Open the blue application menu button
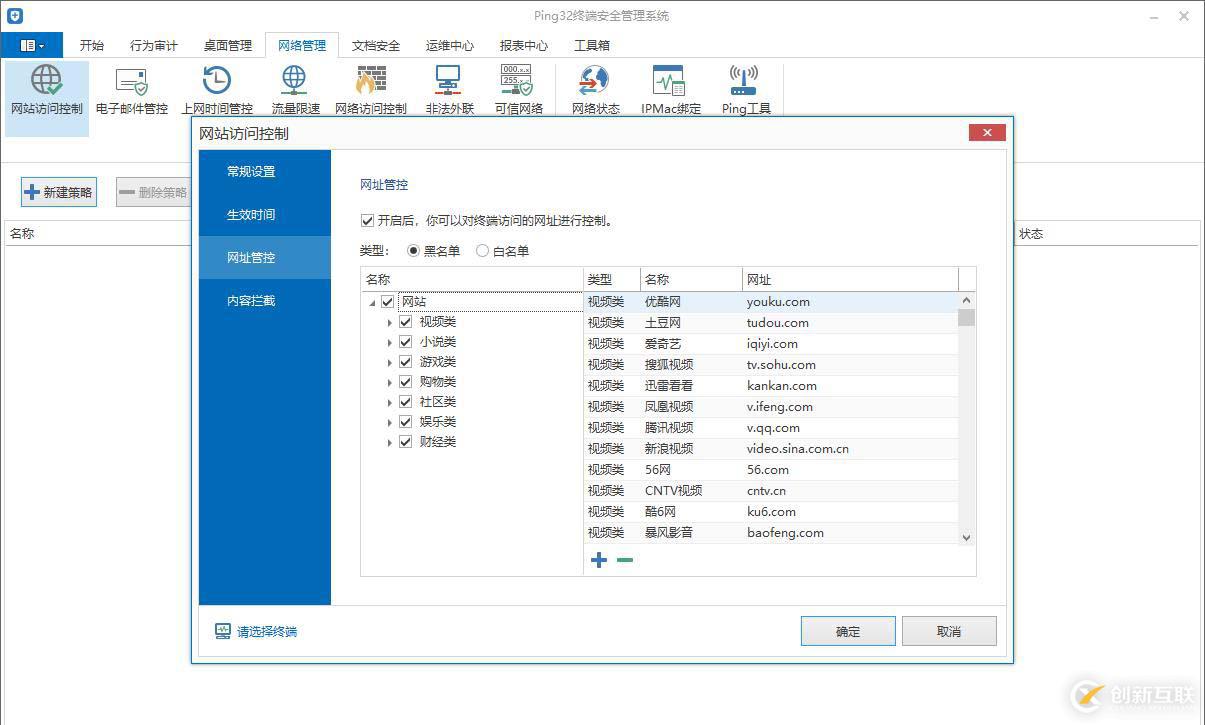Screen dimensions: 1205x725 tap(32, 45)
